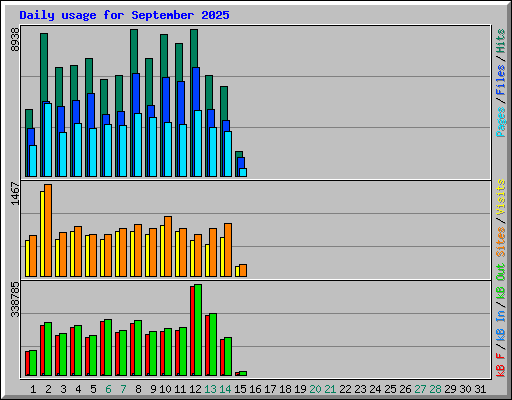Image resolution: width=512 pixels, height=400 pixels.
Task: Select day 22 on the axis
Action: pos(345,389)
